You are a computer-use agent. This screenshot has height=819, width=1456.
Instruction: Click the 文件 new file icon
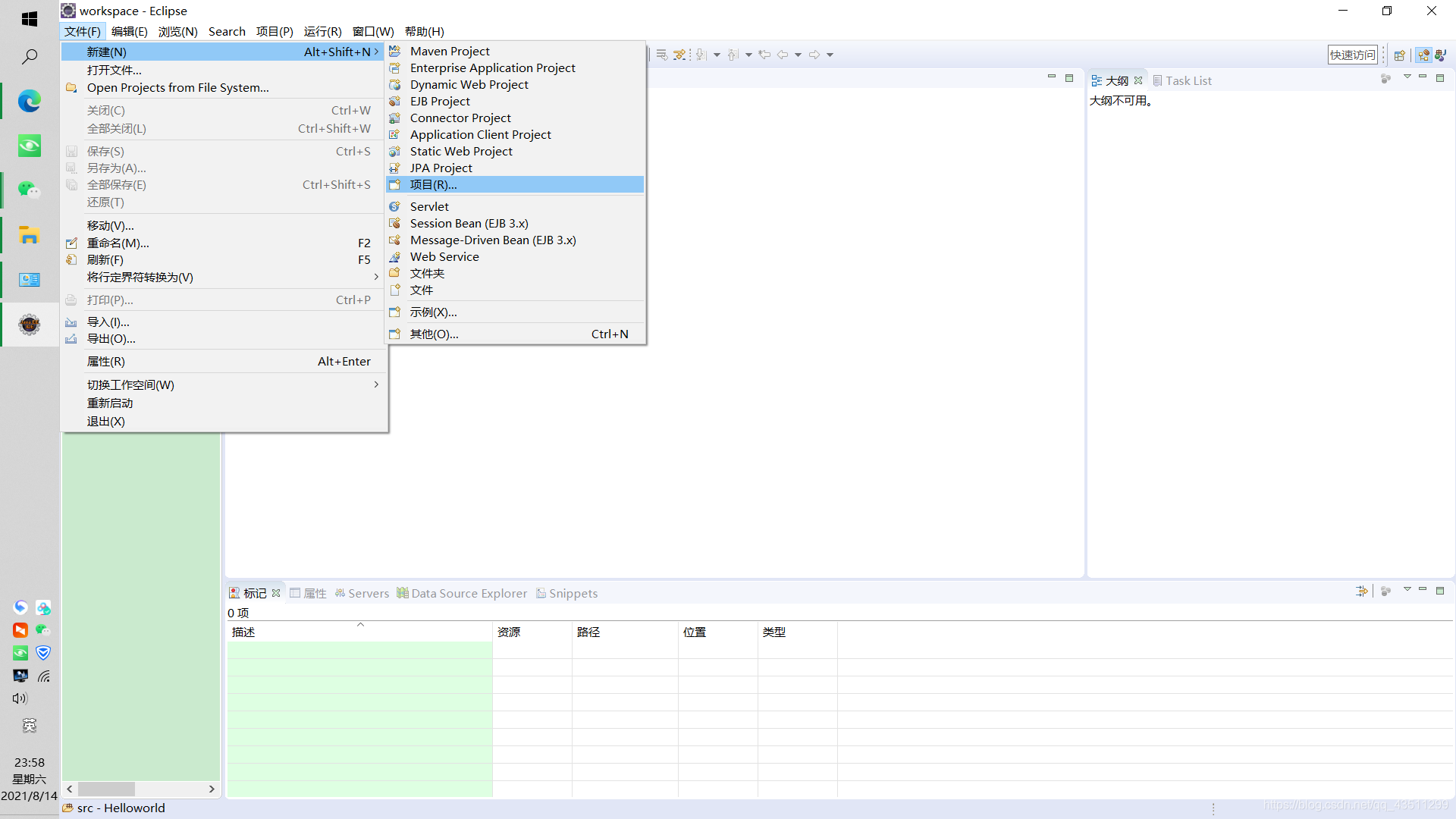(394, 290)
